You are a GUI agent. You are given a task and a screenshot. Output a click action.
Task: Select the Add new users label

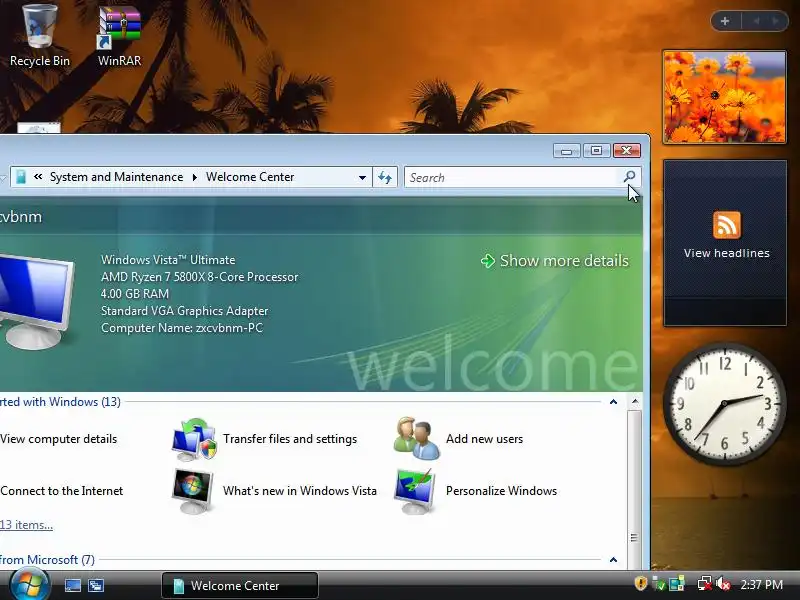point(484,439)
